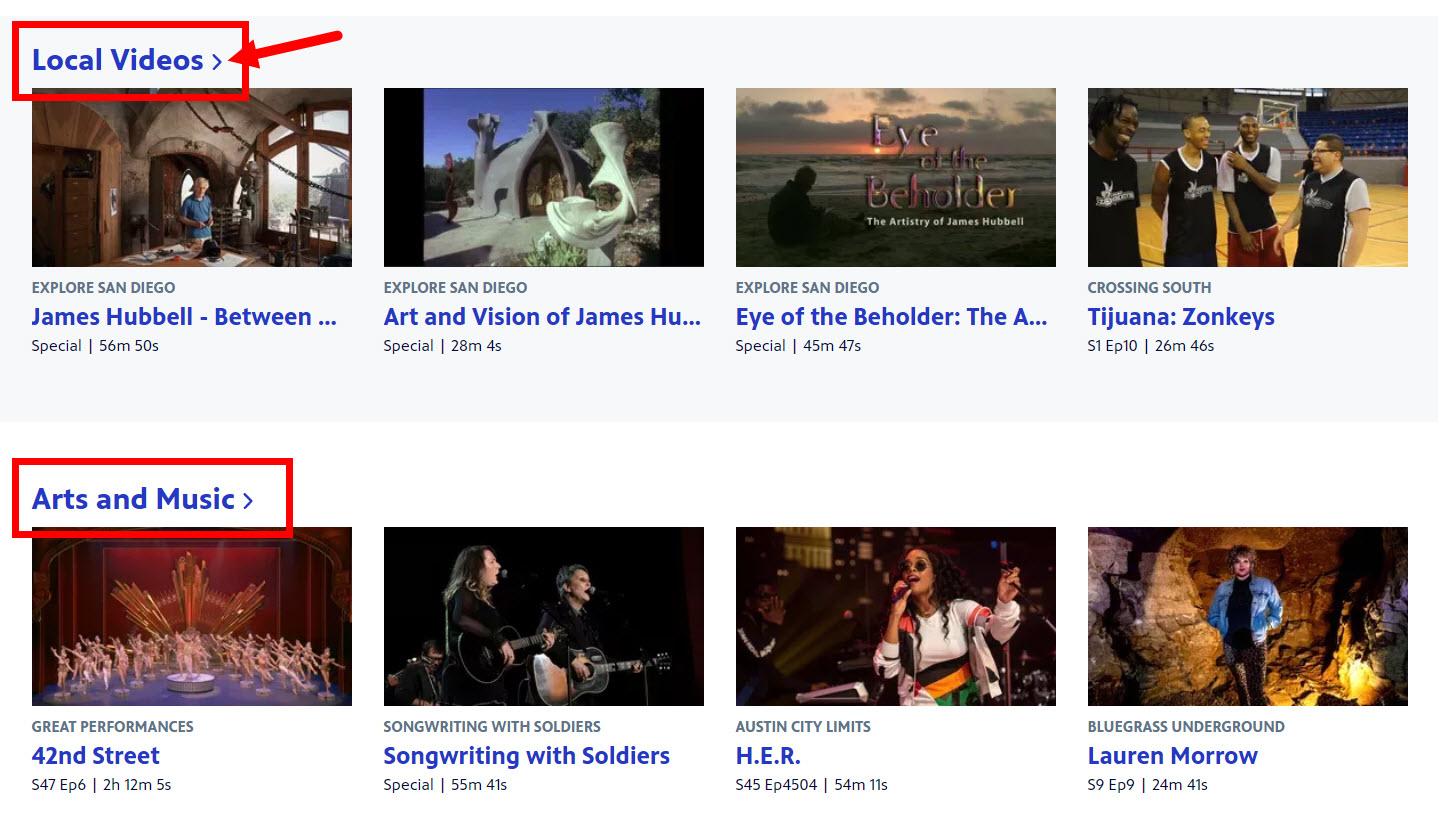Image resolution: width=1438 pixels, height=840 pixels.
Task: Open the Tijuana Zonkeys basketball thumbnail
Action: pos(1248,177)
